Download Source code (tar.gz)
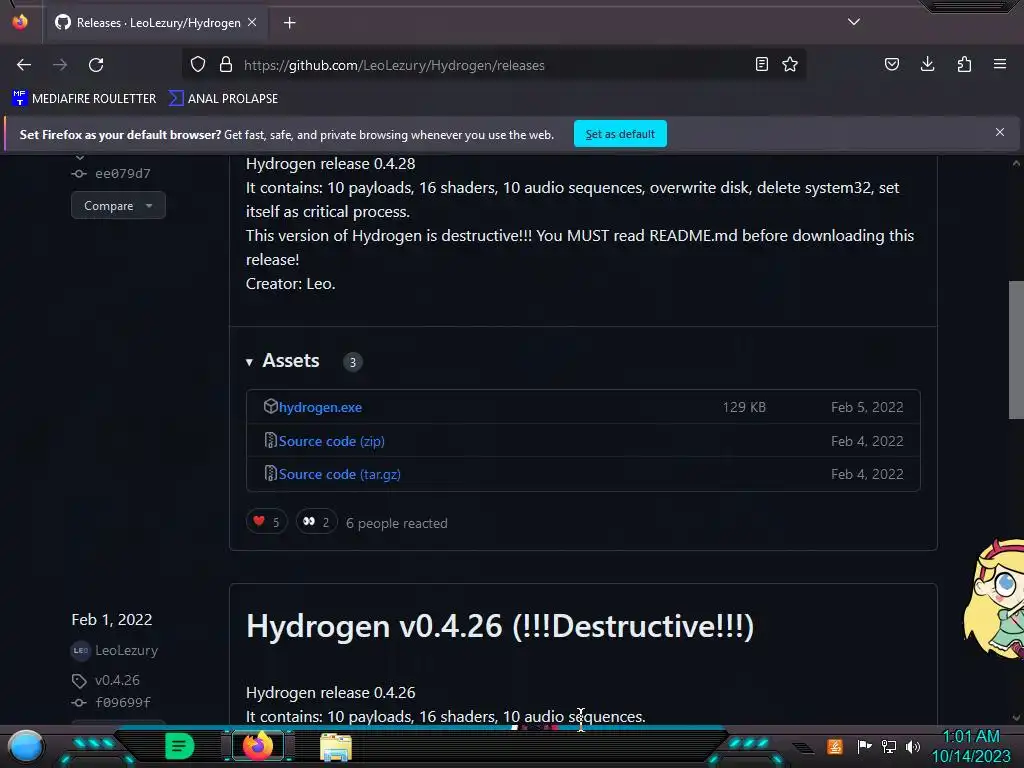This screenshot has height=768, width=1024. (x=339, y=474)
